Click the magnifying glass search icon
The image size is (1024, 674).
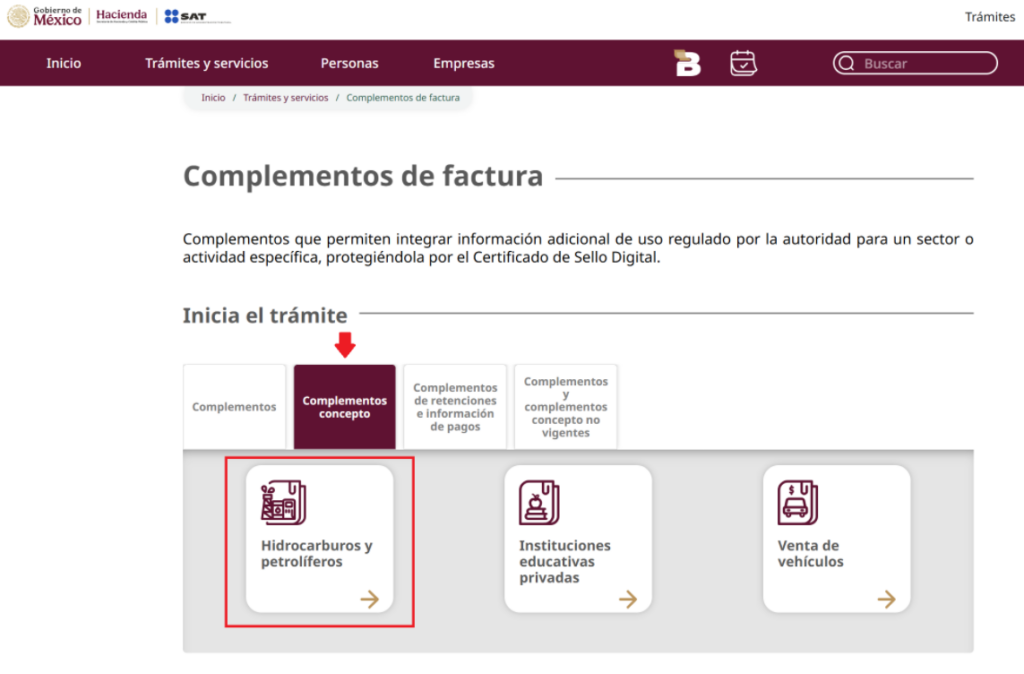tap(847, 63)
